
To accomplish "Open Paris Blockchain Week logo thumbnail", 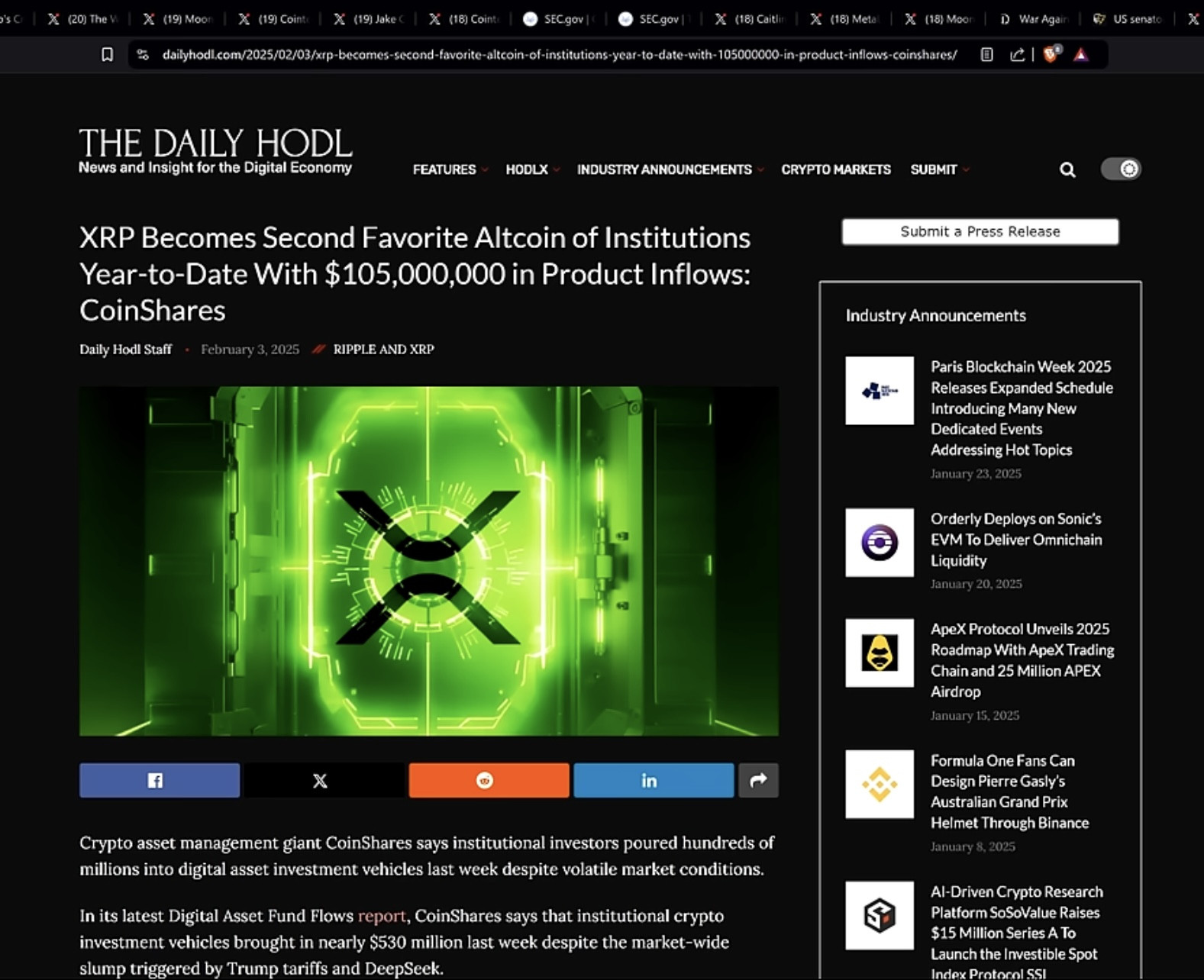I will 880,391.
